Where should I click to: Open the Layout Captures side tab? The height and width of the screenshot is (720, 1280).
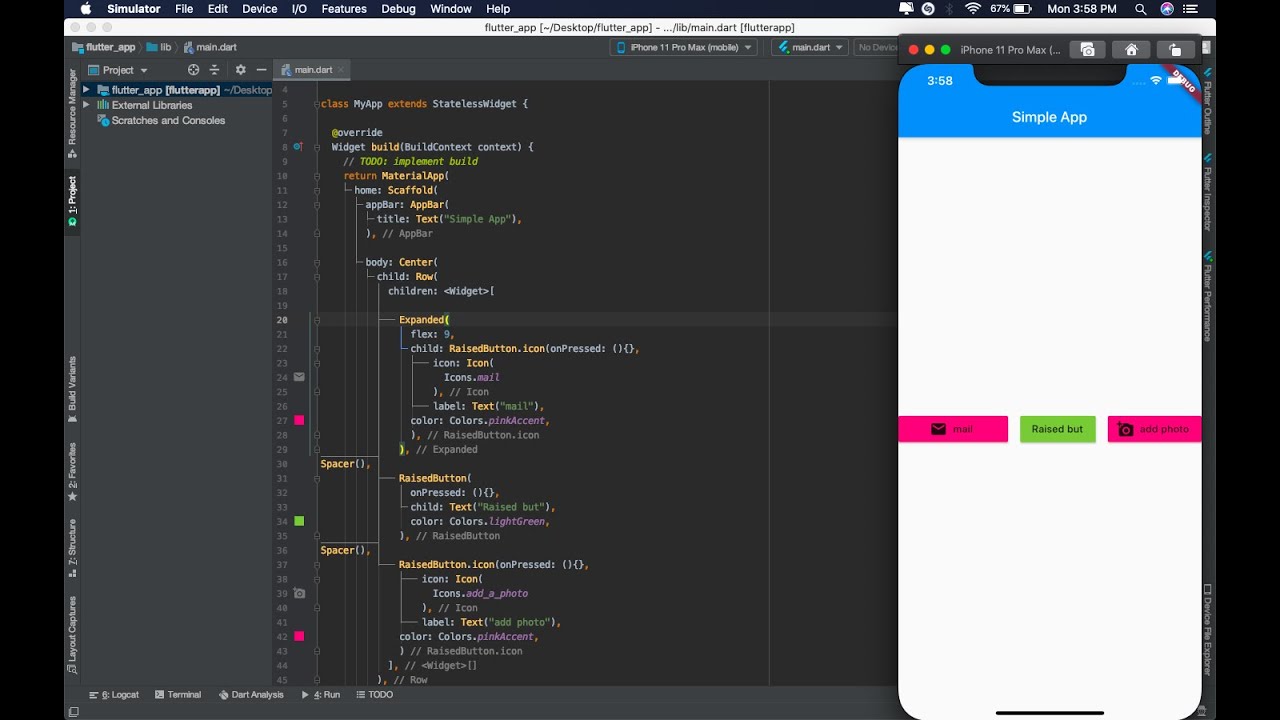[72, 635]
